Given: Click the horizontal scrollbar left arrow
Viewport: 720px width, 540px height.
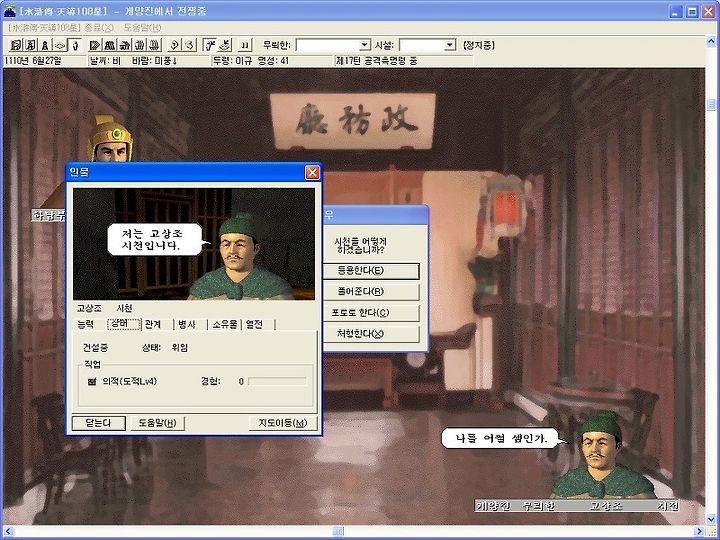Looking at the screenshot, I should [x=8, y=531].
